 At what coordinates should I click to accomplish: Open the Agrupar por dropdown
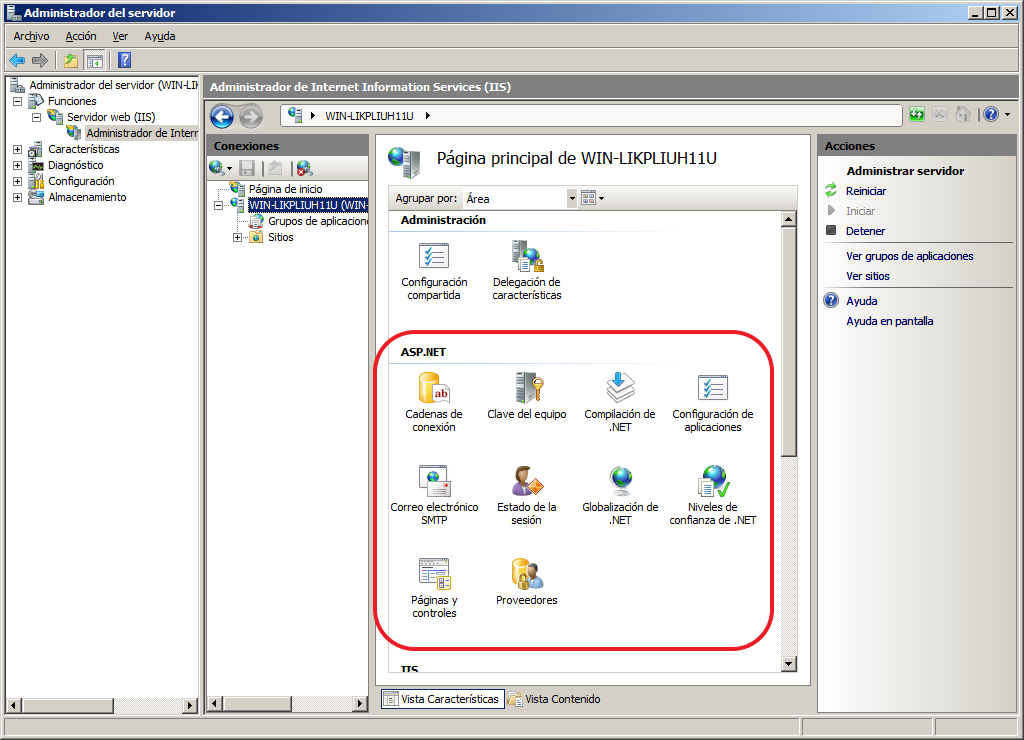tap(572, 199)
